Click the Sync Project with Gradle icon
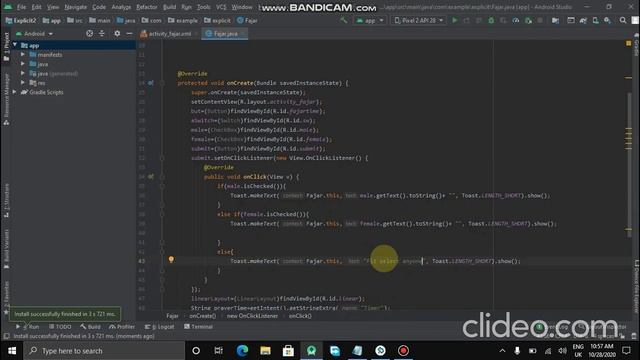This screenshot has height=360, width=640. 583,20
